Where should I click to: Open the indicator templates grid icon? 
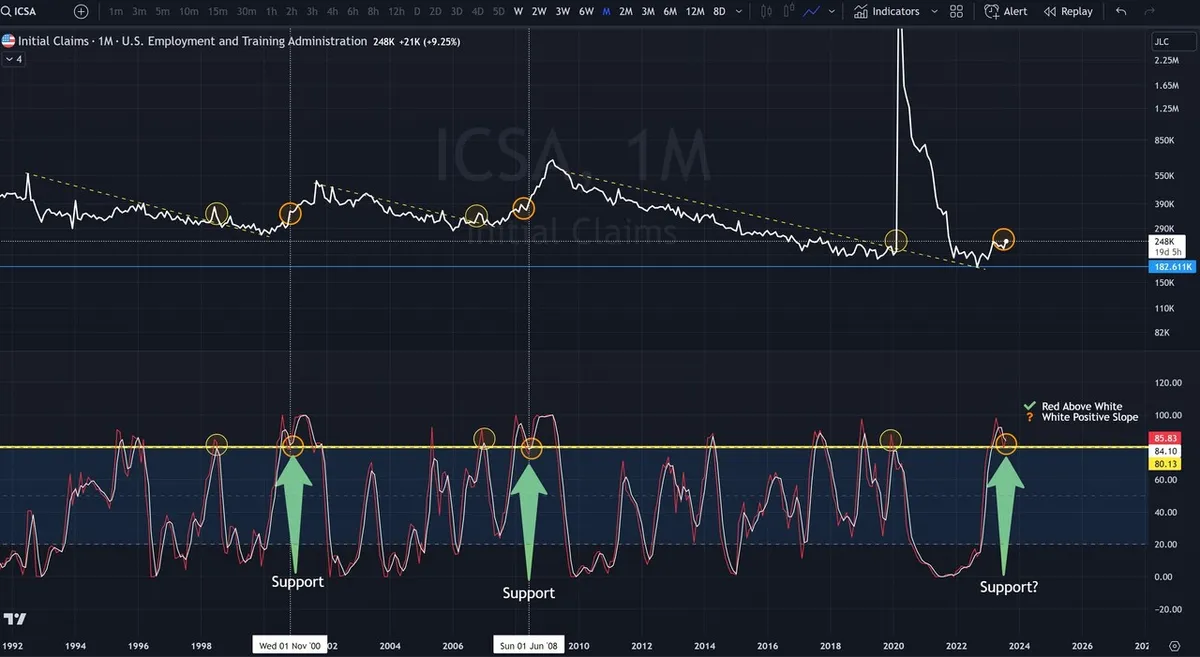956,11
